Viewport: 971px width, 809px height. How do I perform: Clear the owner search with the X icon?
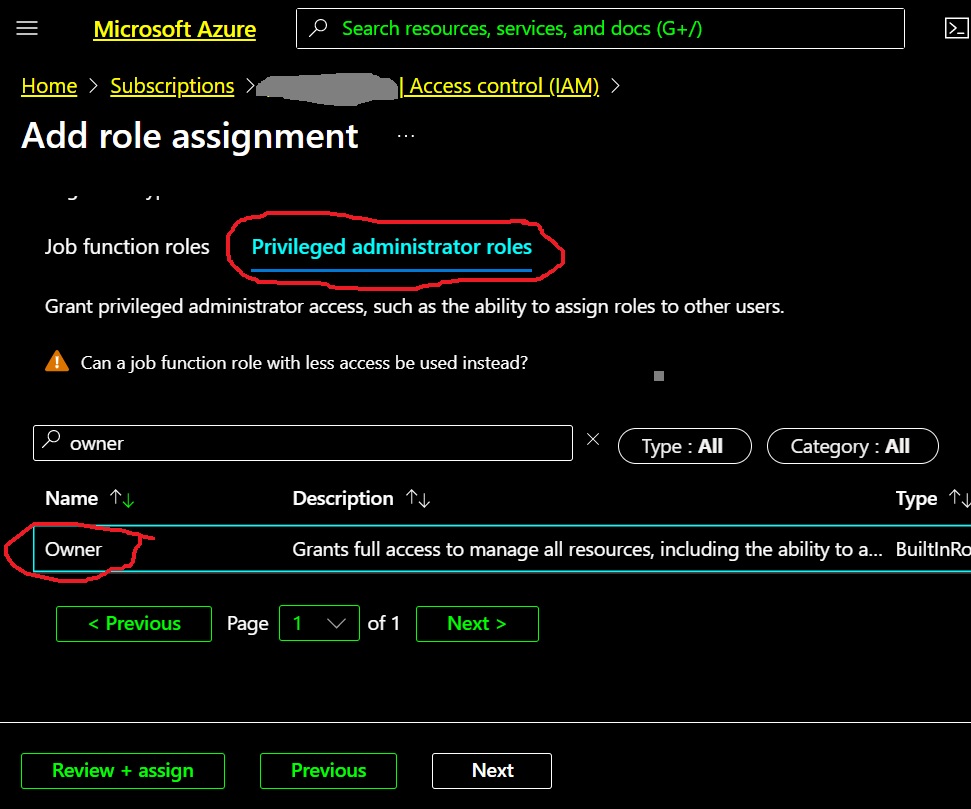pyautogui.click(x=593, y=439)
